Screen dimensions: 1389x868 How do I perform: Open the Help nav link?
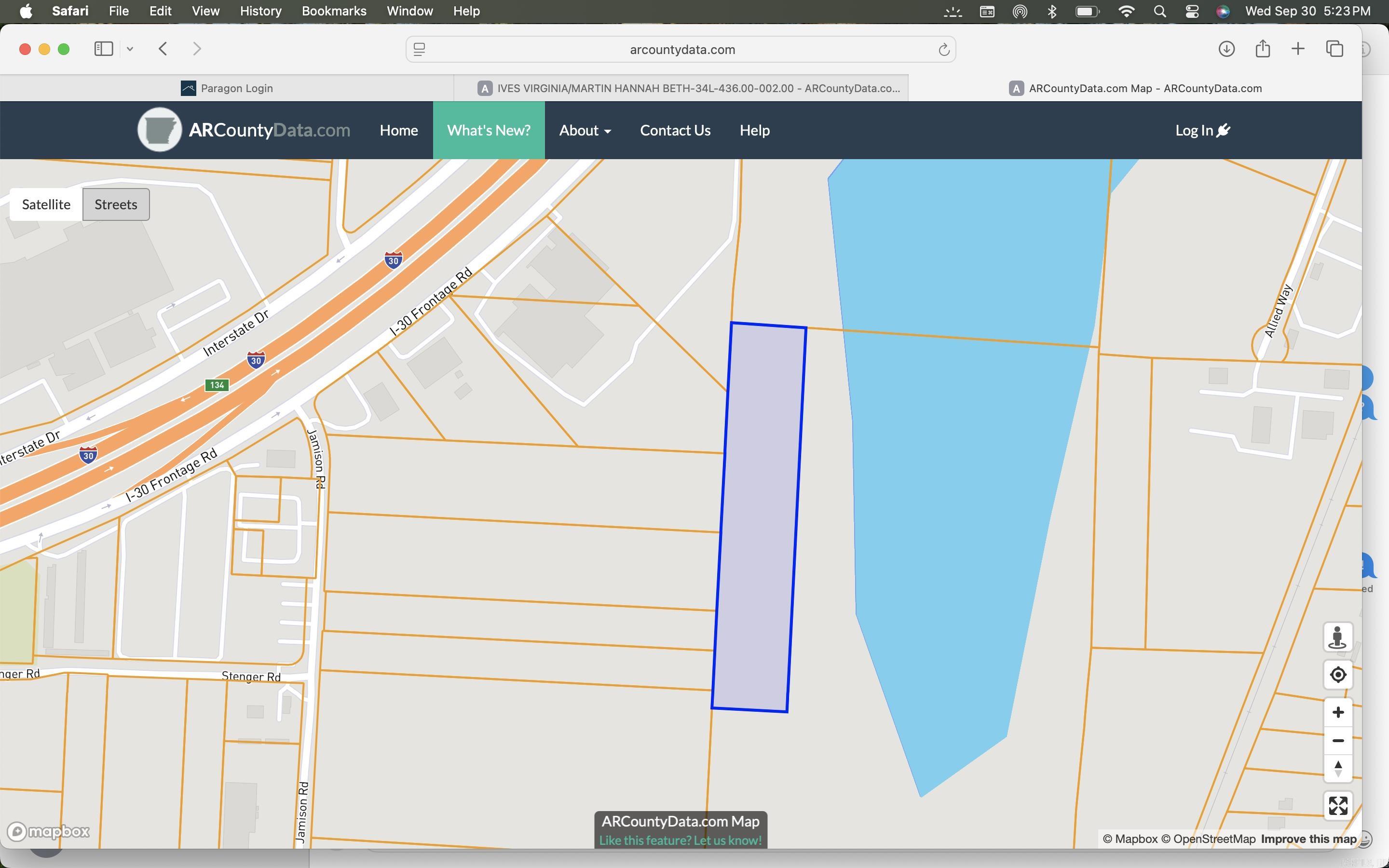coord(754,130)
